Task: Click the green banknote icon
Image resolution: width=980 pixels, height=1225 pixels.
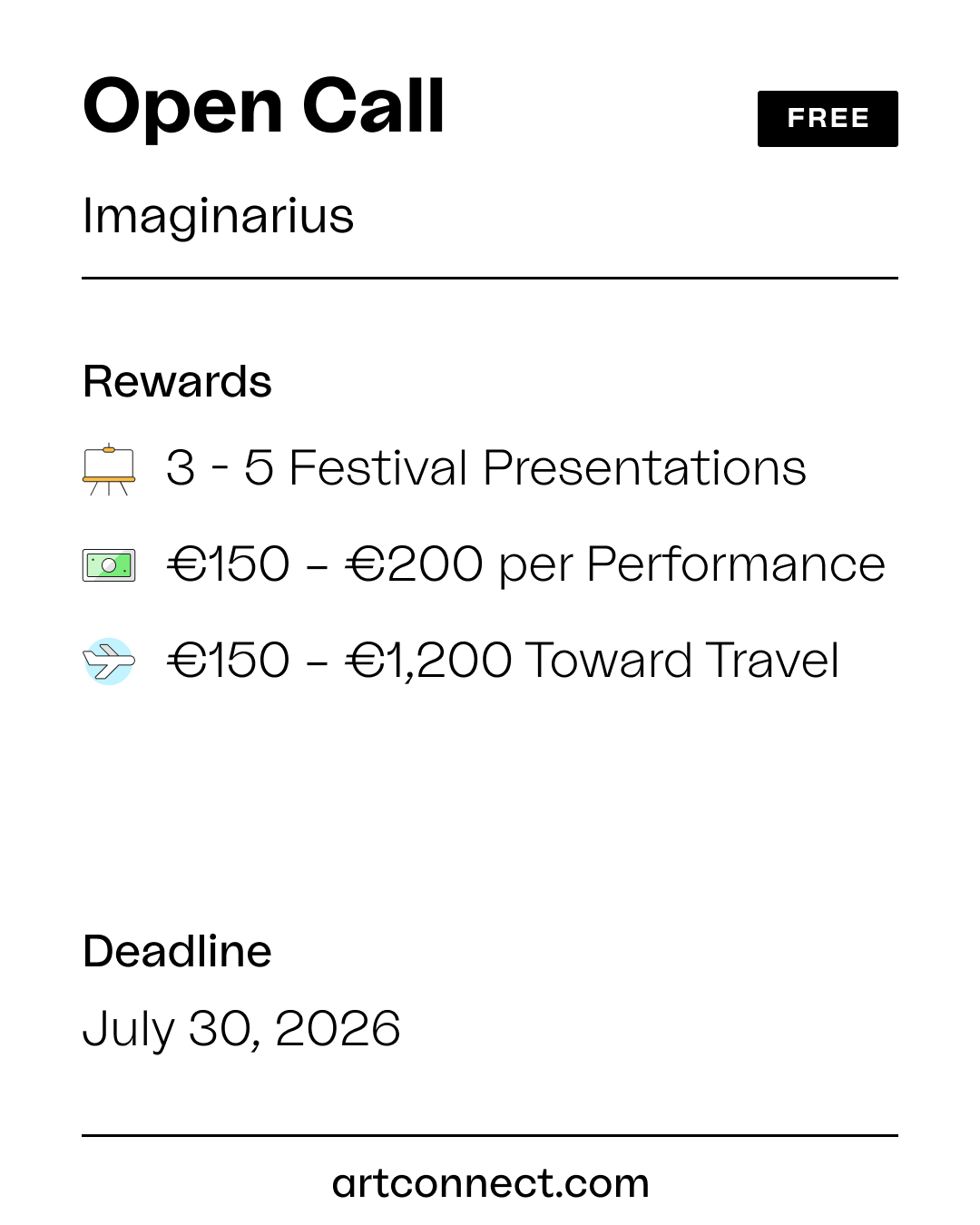Action: point(109,565)
